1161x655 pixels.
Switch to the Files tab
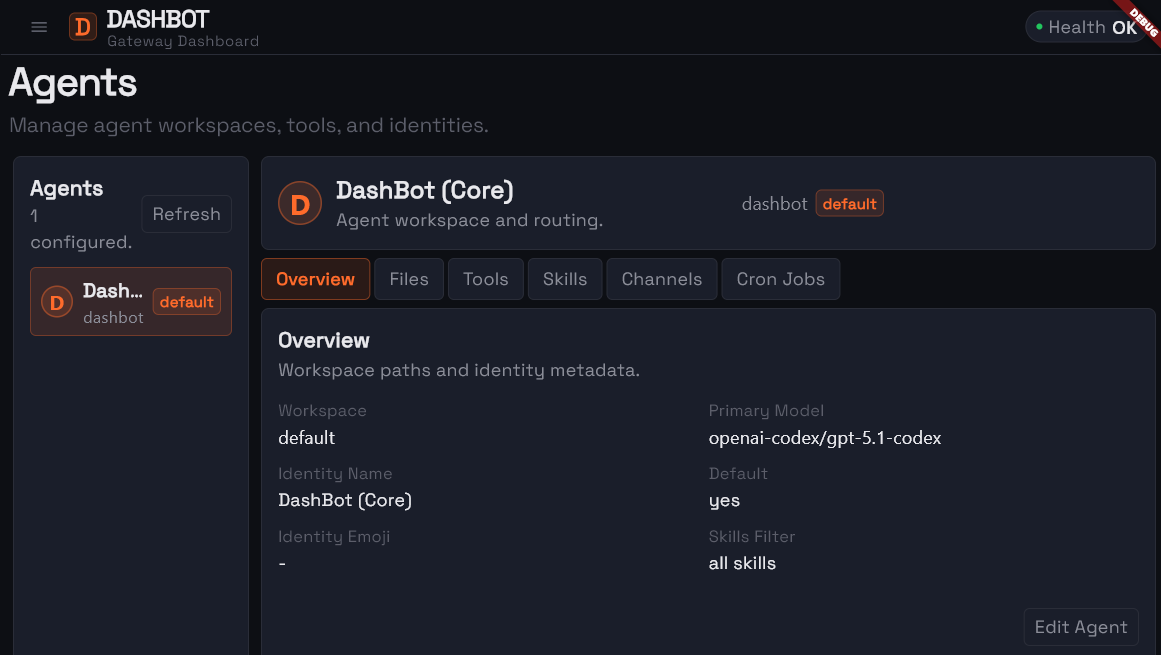point(408,279)
